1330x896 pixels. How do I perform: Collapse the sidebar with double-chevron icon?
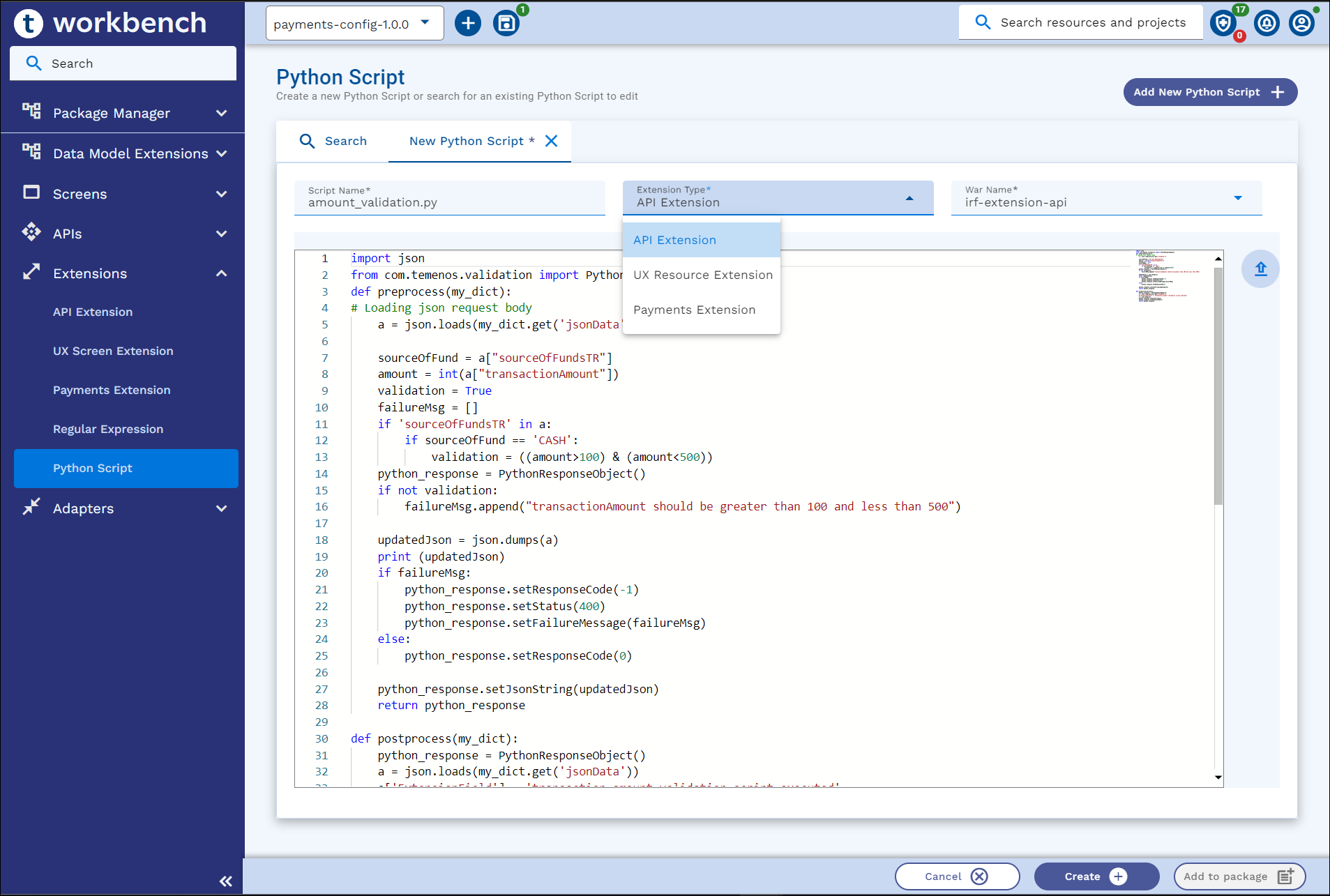click(x=225, y=881)
